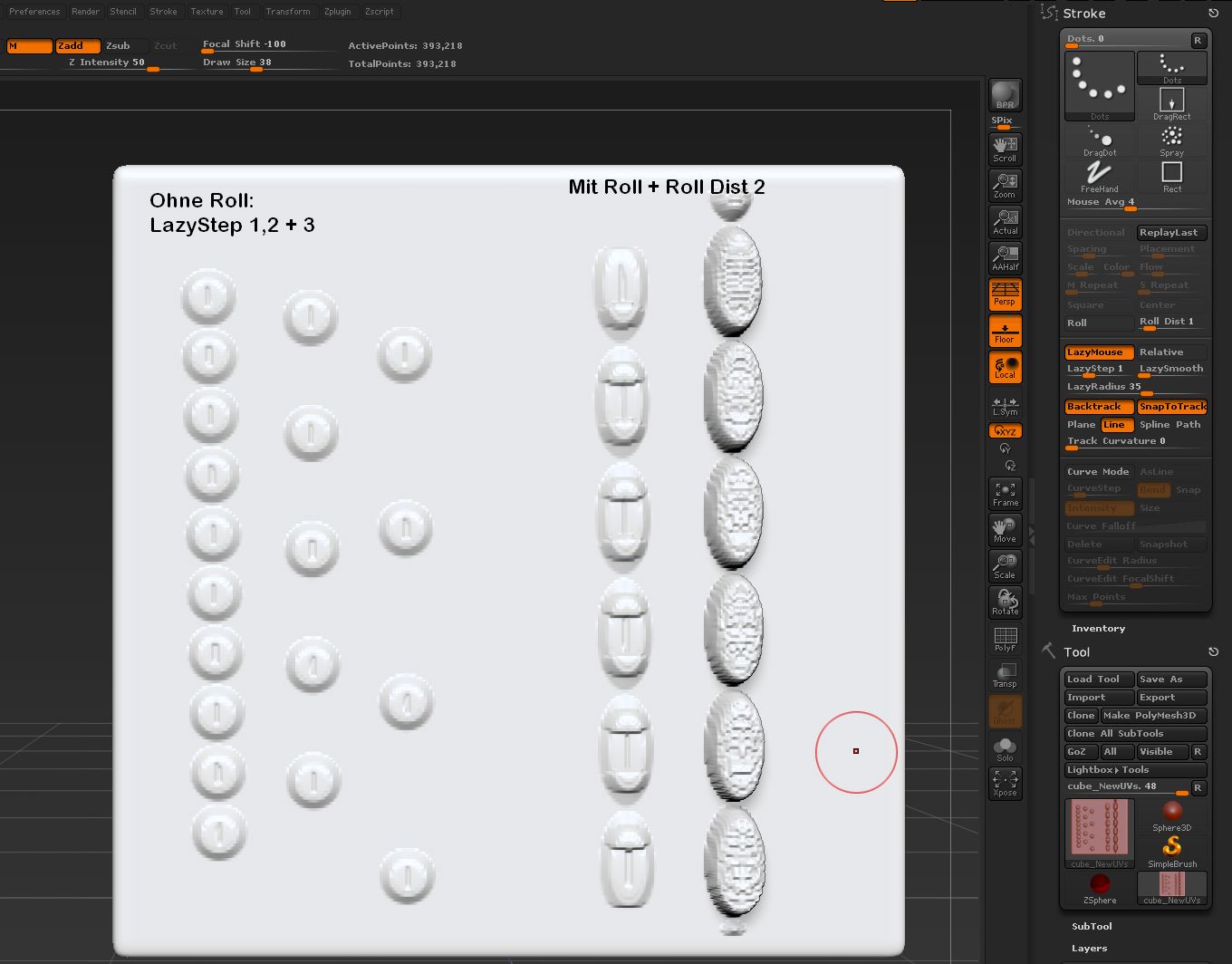
Task: Disable the LazyMouse option
Action: (1098, 352)
